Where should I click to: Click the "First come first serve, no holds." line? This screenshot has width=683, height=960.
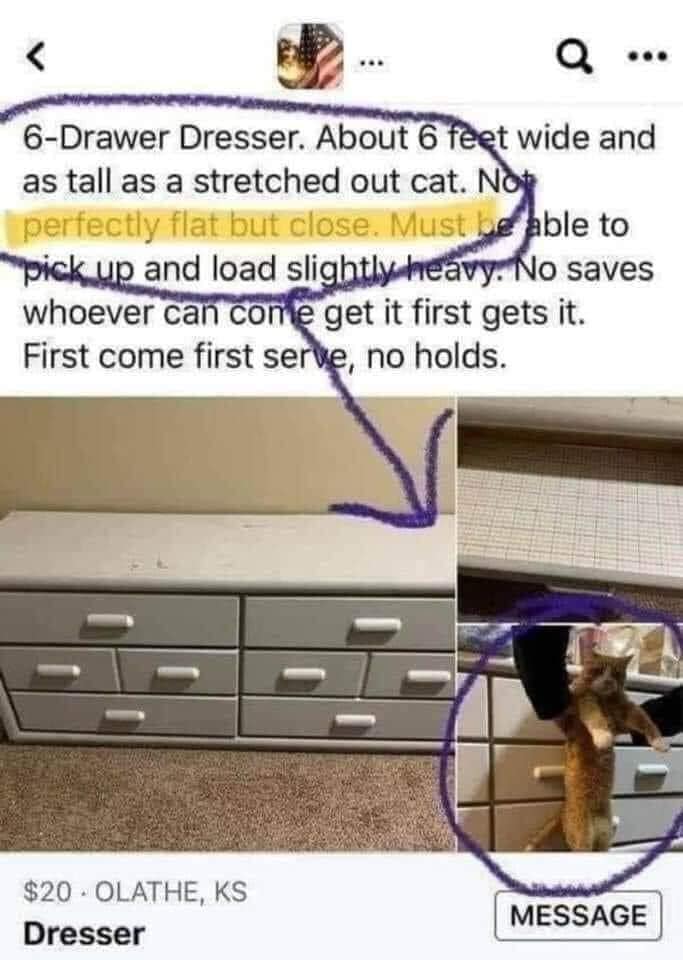pos(264,356)
